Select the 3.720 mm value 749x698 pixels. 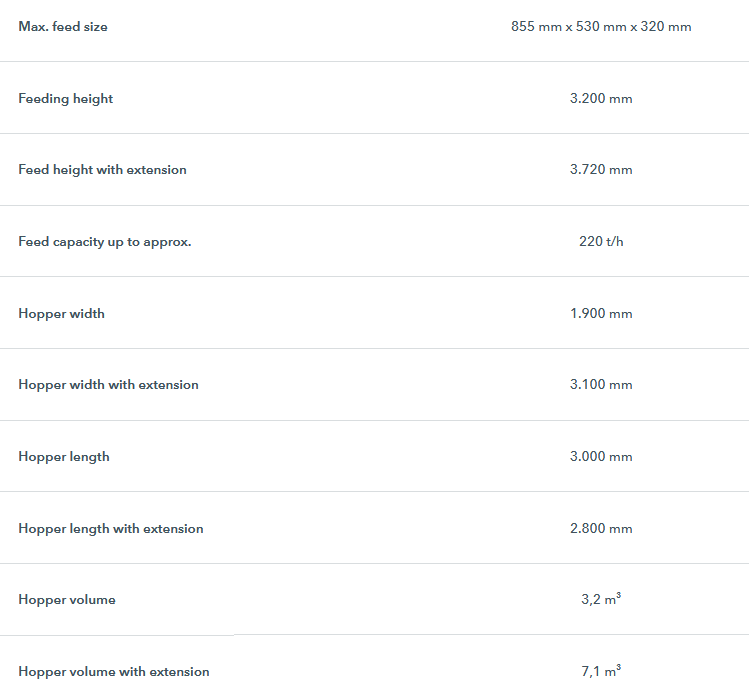(x=601, y=170)
